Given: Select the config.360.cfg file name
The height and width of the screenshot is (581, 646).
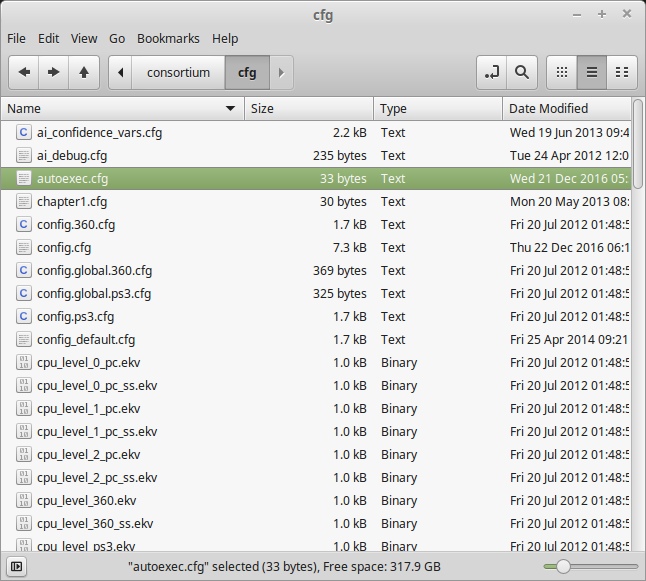Looking at the screenshot, I should pyautogui.click(x=76, y=225).
